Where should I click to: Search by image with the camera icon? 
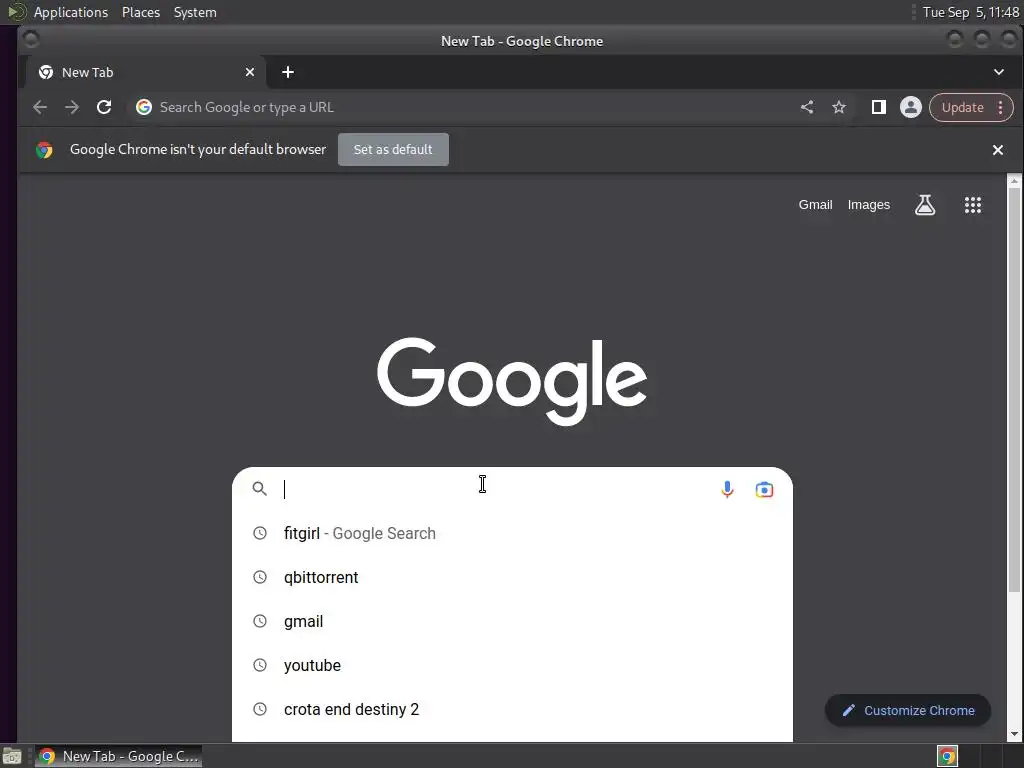coord(764,489)
